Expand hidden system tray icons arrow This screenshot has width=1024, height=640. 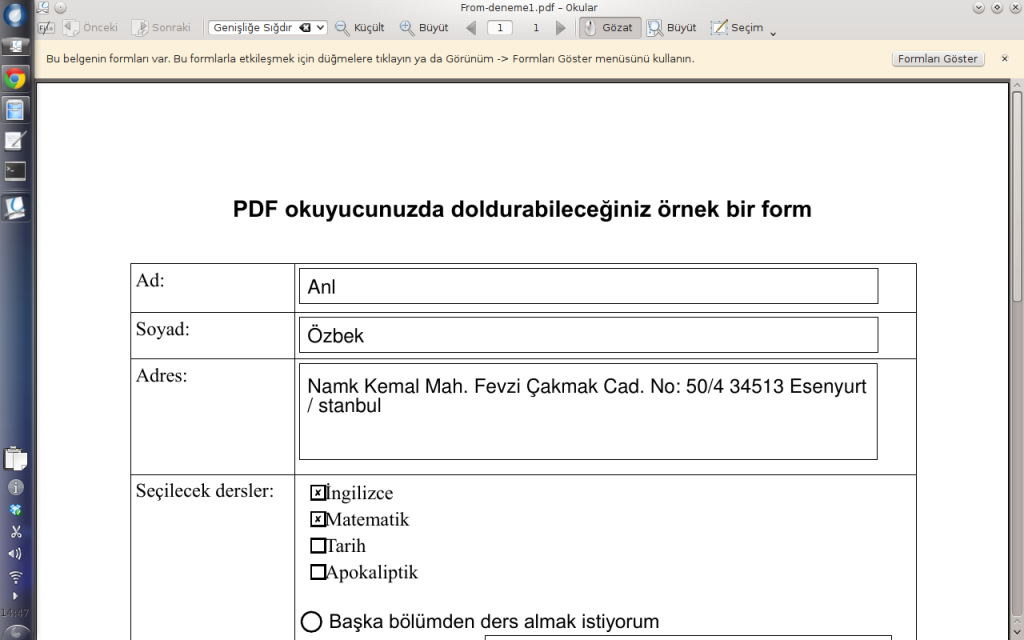pos(15,596)
